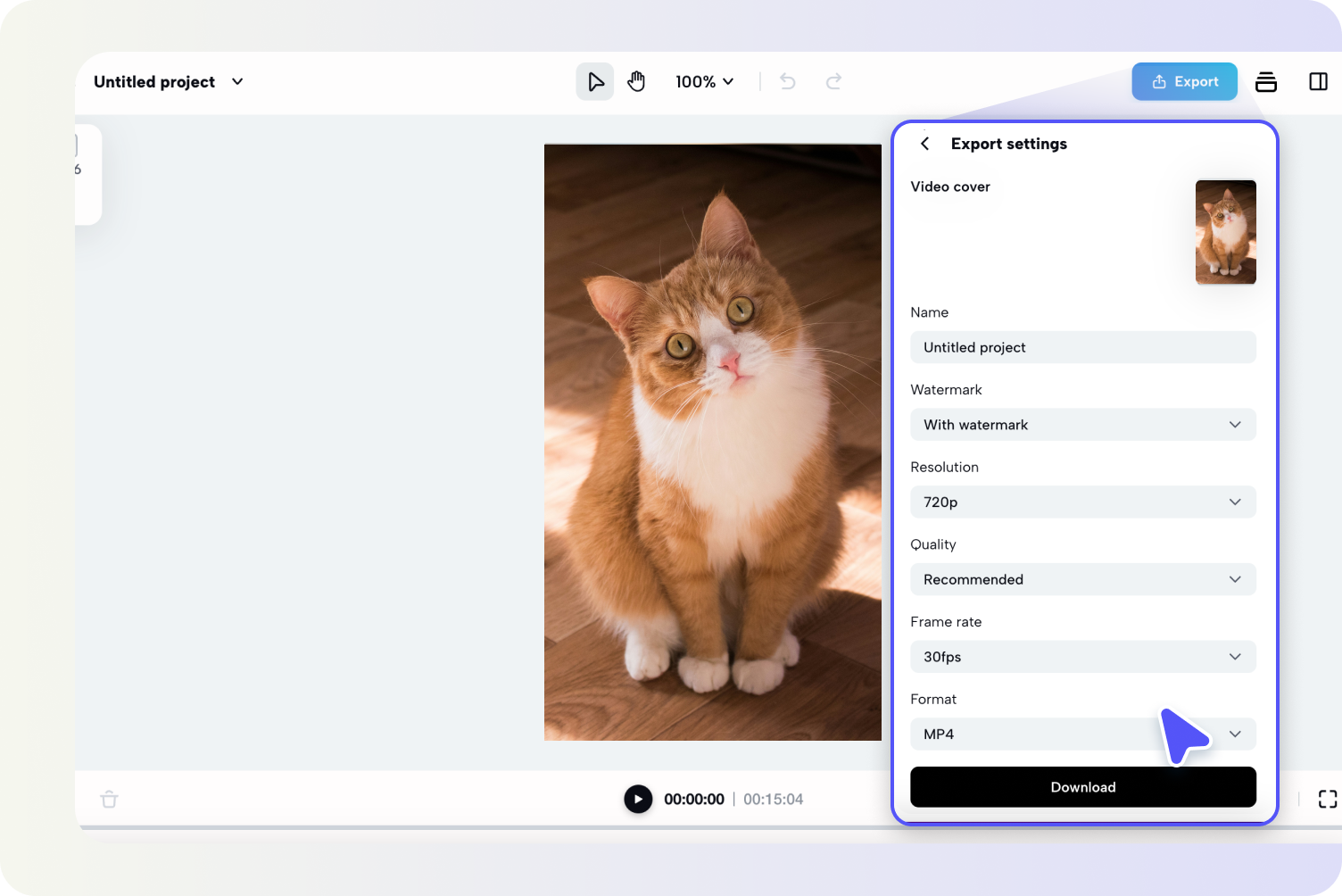
Task: Click the Export settings heading
Action: click(1009, 144)
